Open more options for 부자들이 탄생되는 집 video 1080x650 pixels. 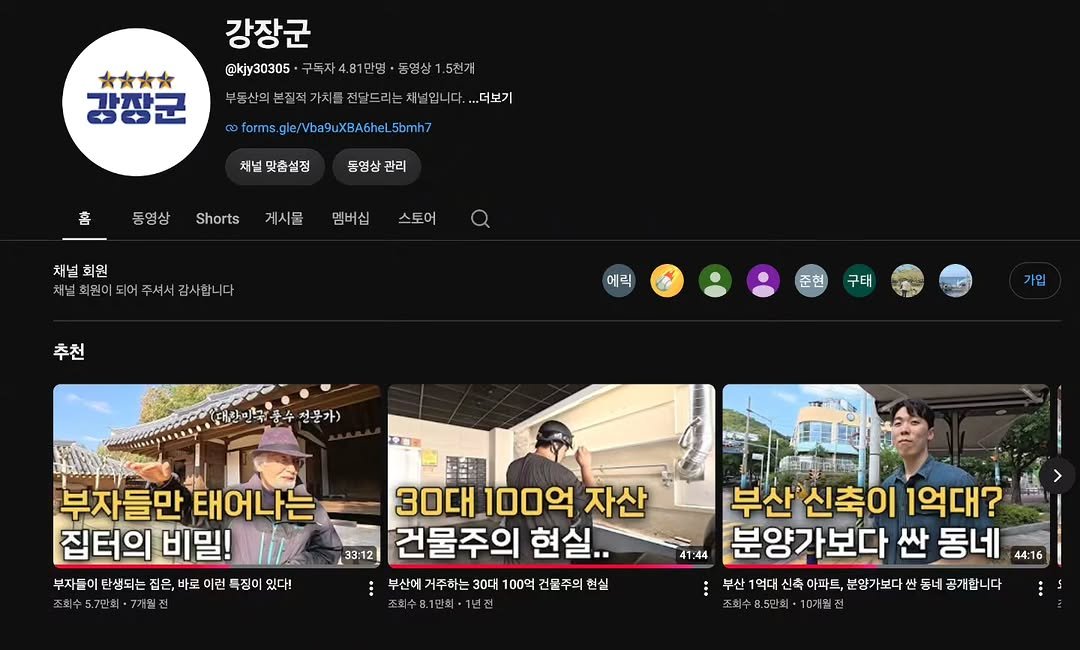pos(371,588)
